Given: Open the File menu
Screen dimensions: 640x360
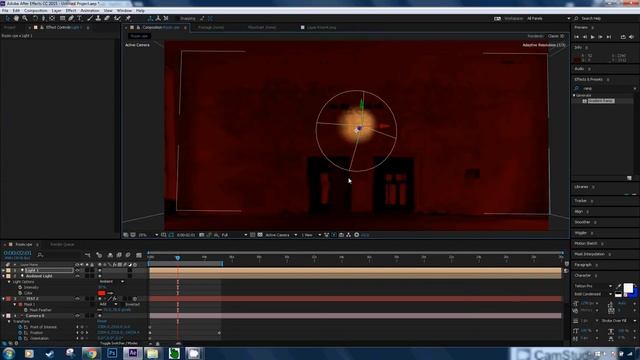Looking at the screenshot, I should click(5, 11).
